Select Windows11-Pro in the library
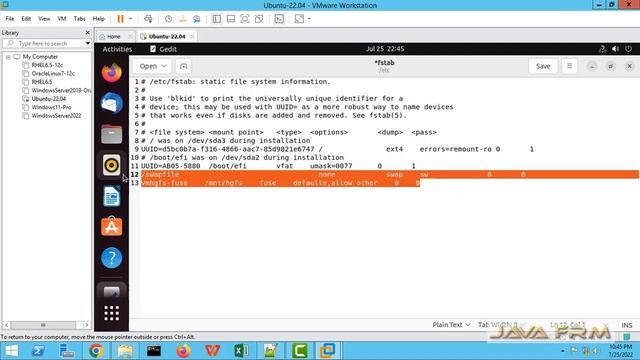The height and width of the screenshot is (360, 640). coord(51,107)
